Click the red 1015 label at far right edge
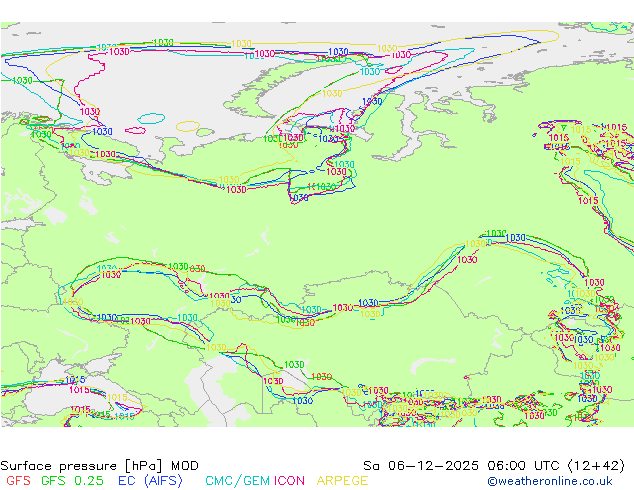The image size is (634, 490). (x=588, y=201)
